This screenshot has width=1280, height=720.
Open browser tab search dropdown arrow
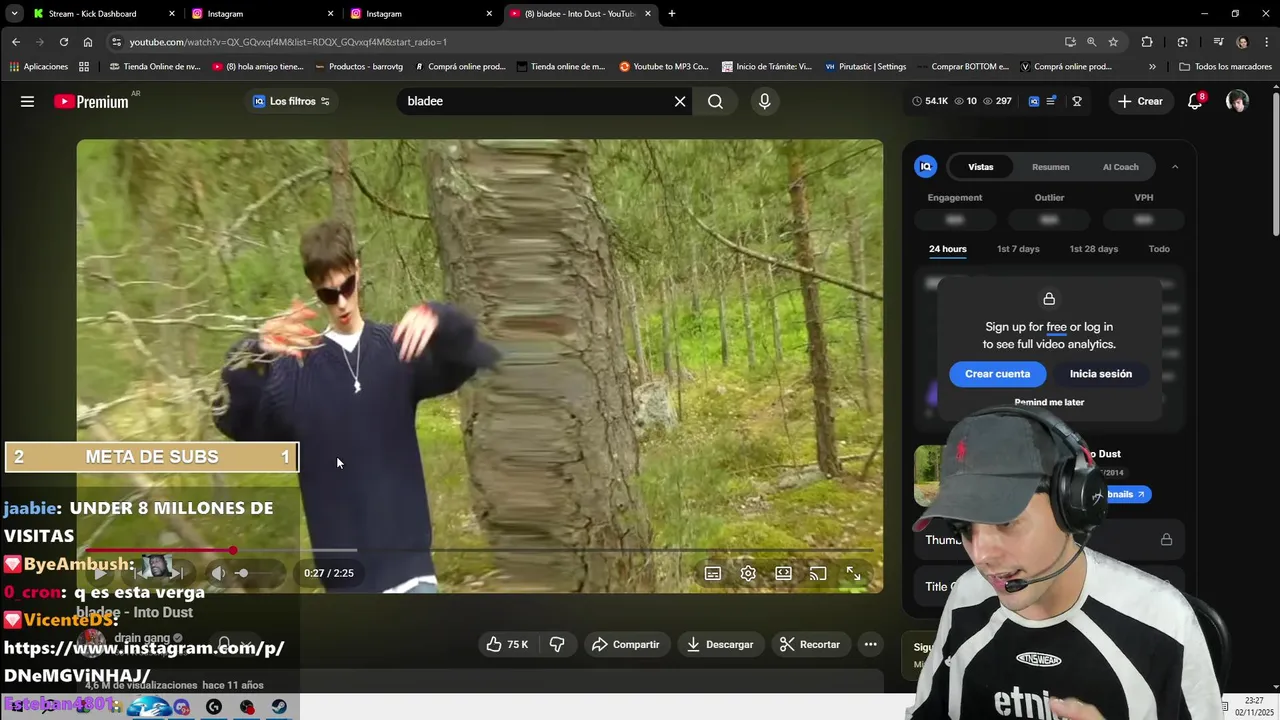click(x=14, y=14)
